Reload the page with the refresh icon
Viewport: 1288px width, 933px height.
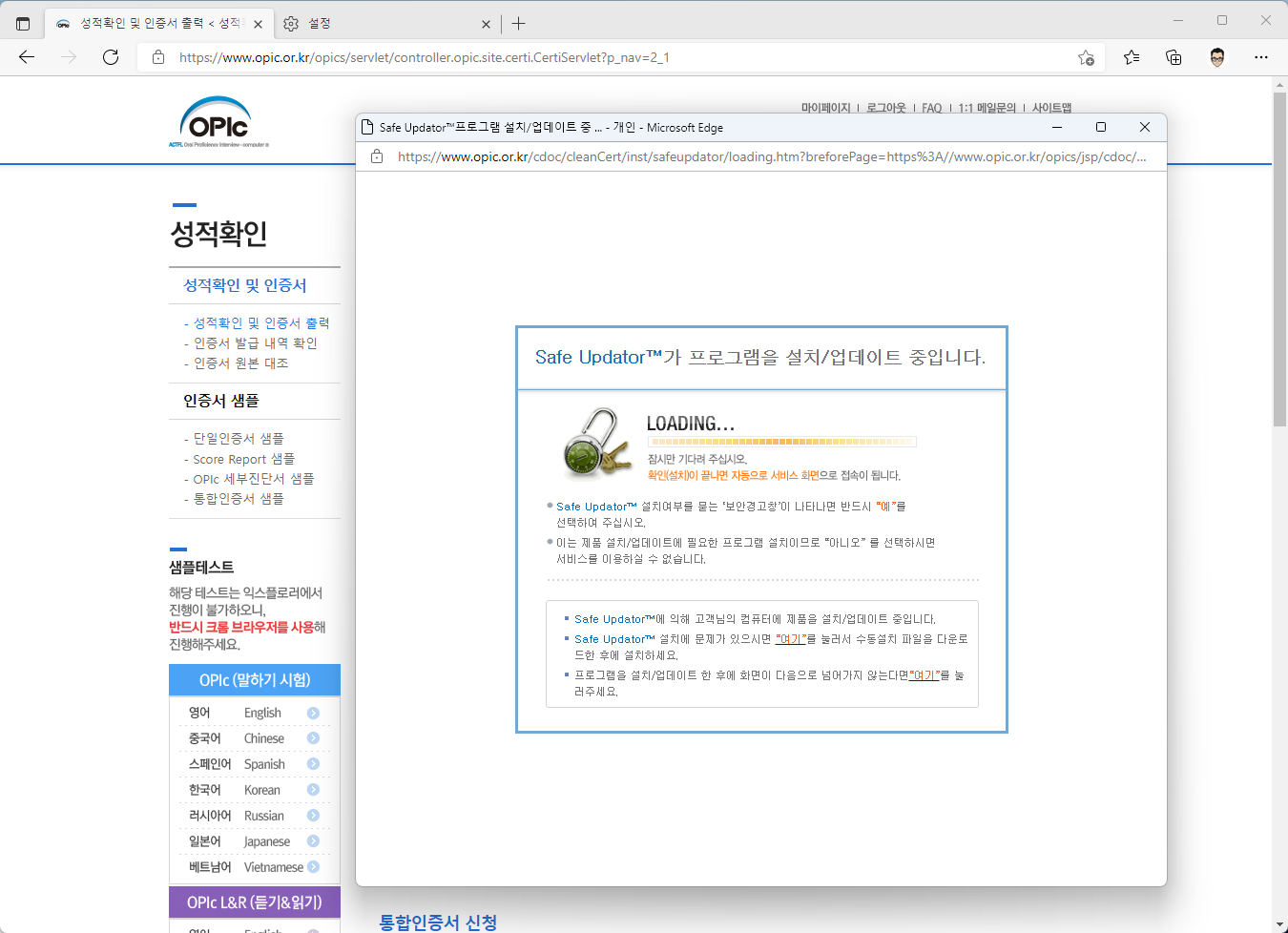(x=111, y=57)
